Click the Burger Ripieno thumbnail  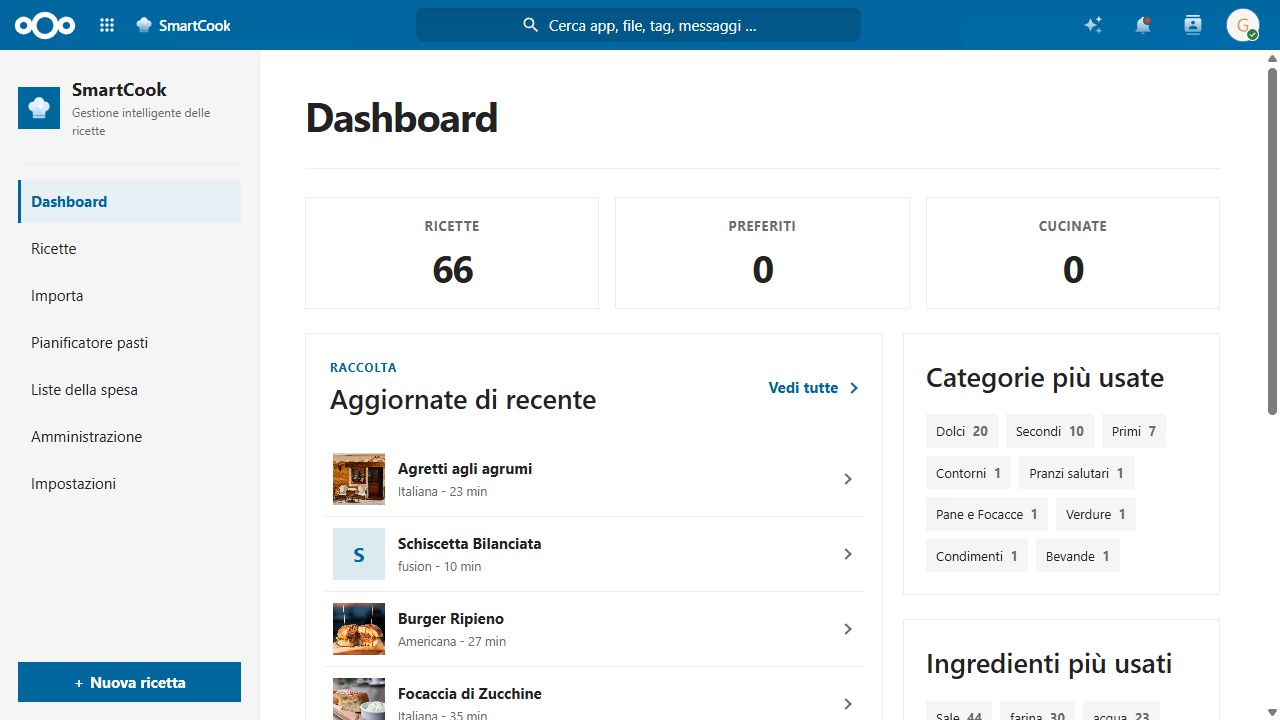359,629
